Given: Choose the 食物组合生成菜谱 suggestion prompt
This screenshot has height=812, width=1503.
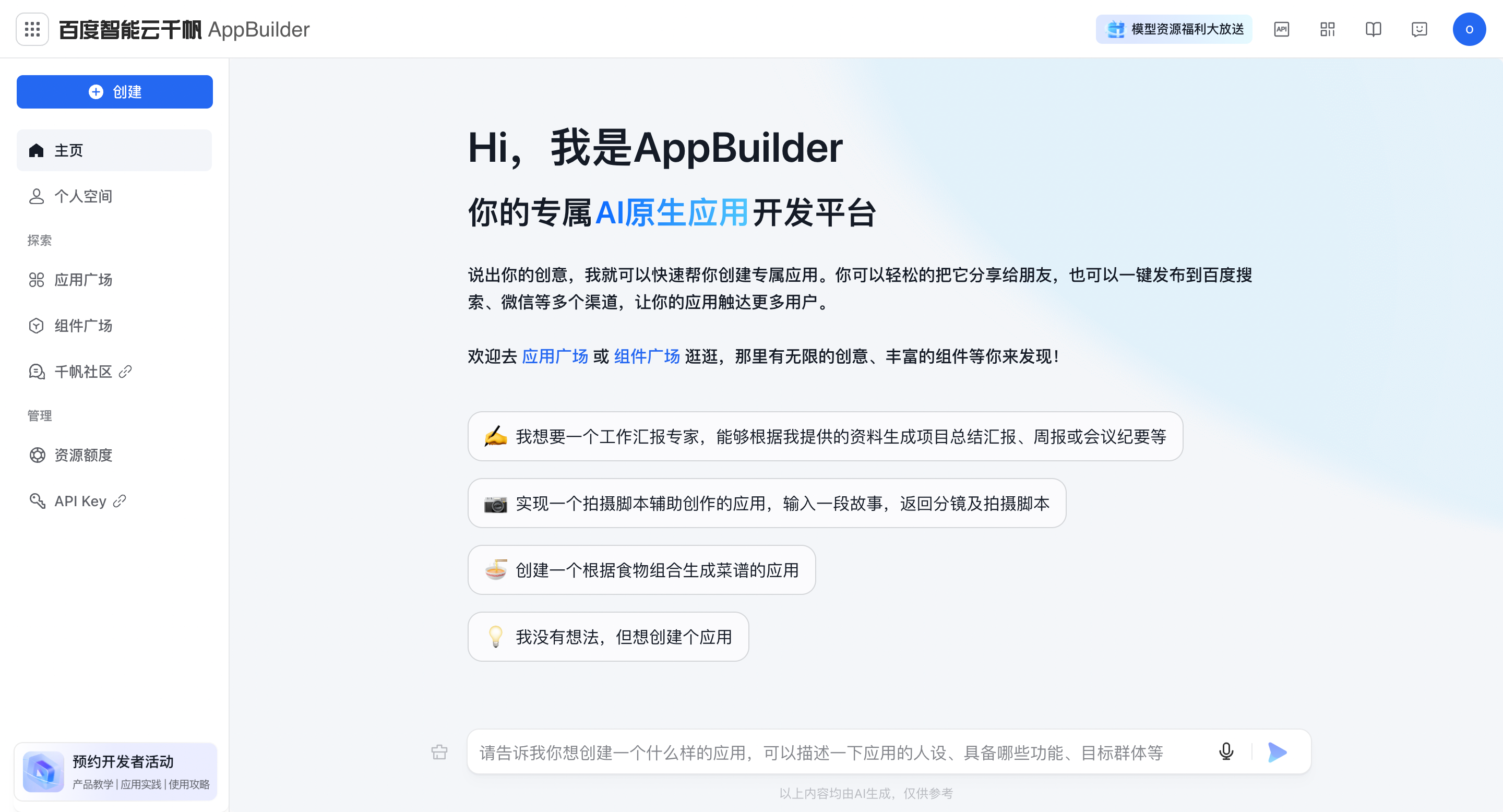Looking at the screenshot, I should point(641,570).
